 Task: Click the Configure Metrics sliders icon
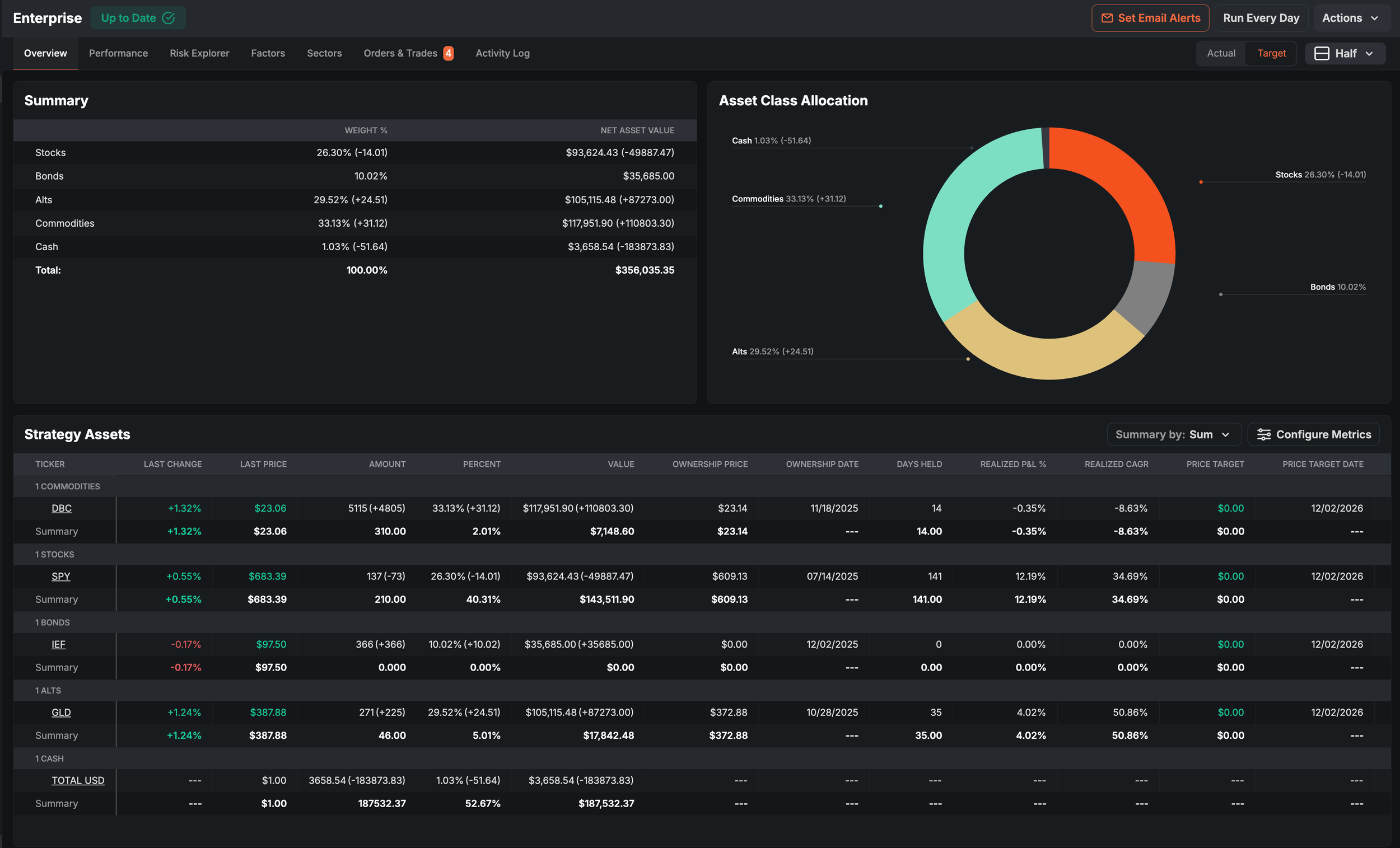[1263, 434]
